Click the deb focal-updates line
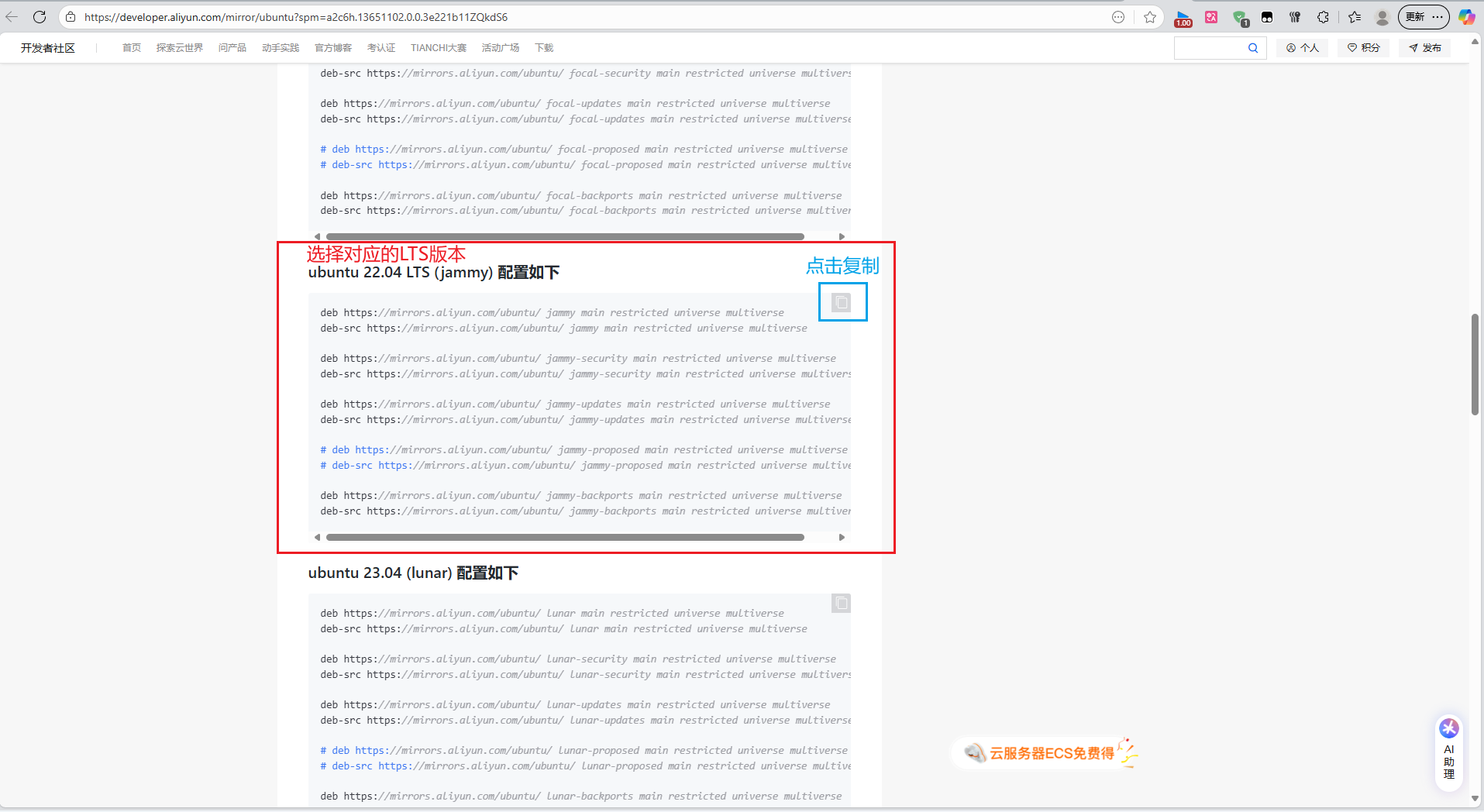 575,104
